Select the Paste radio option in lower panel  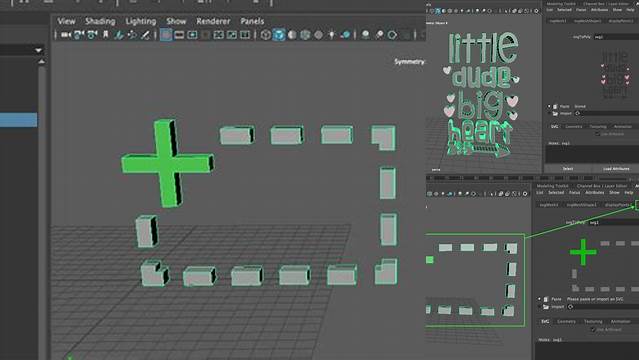tap(540, 299)
